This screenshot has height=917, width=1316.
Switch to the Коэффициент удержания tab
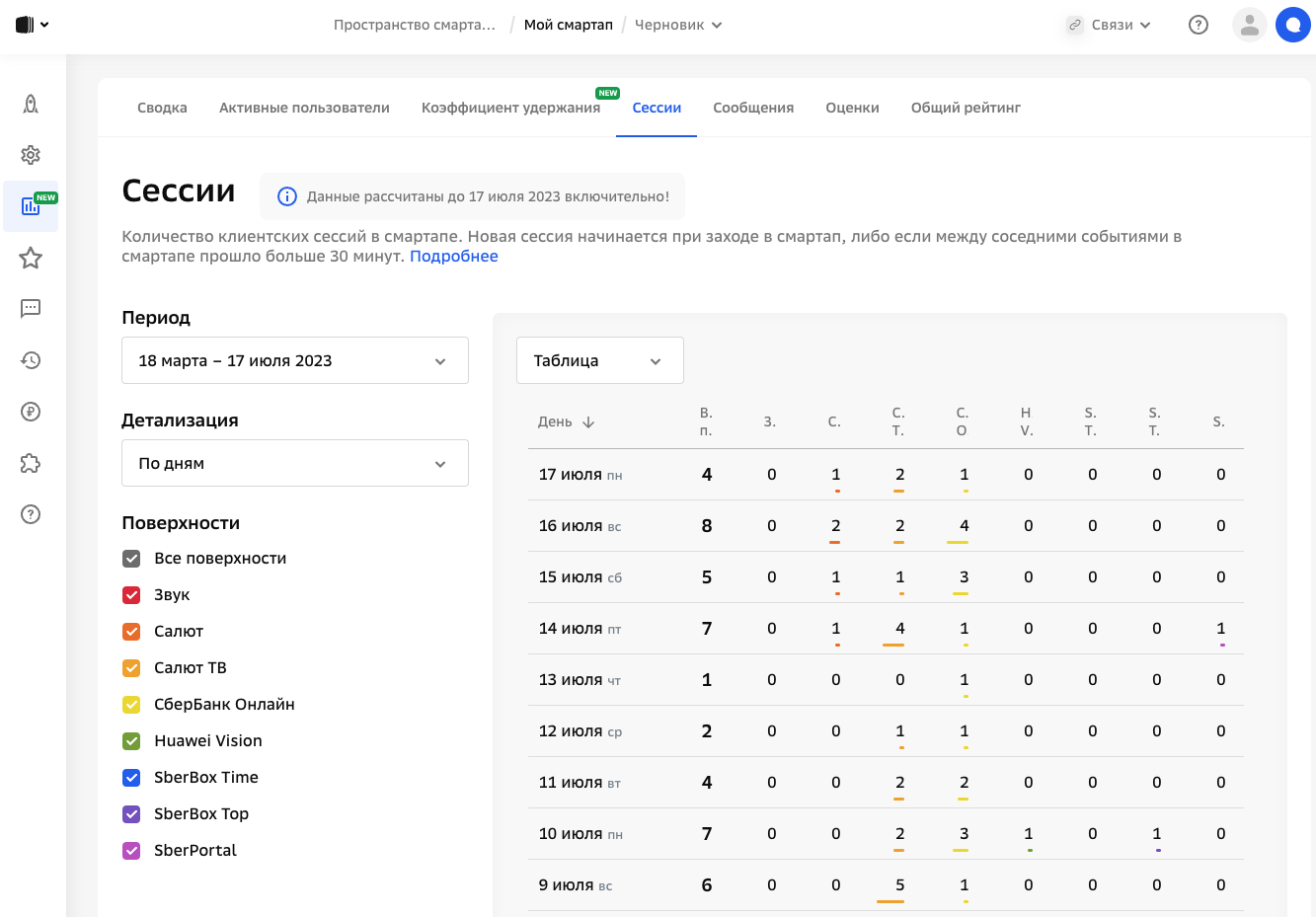(x=510, y=108)
